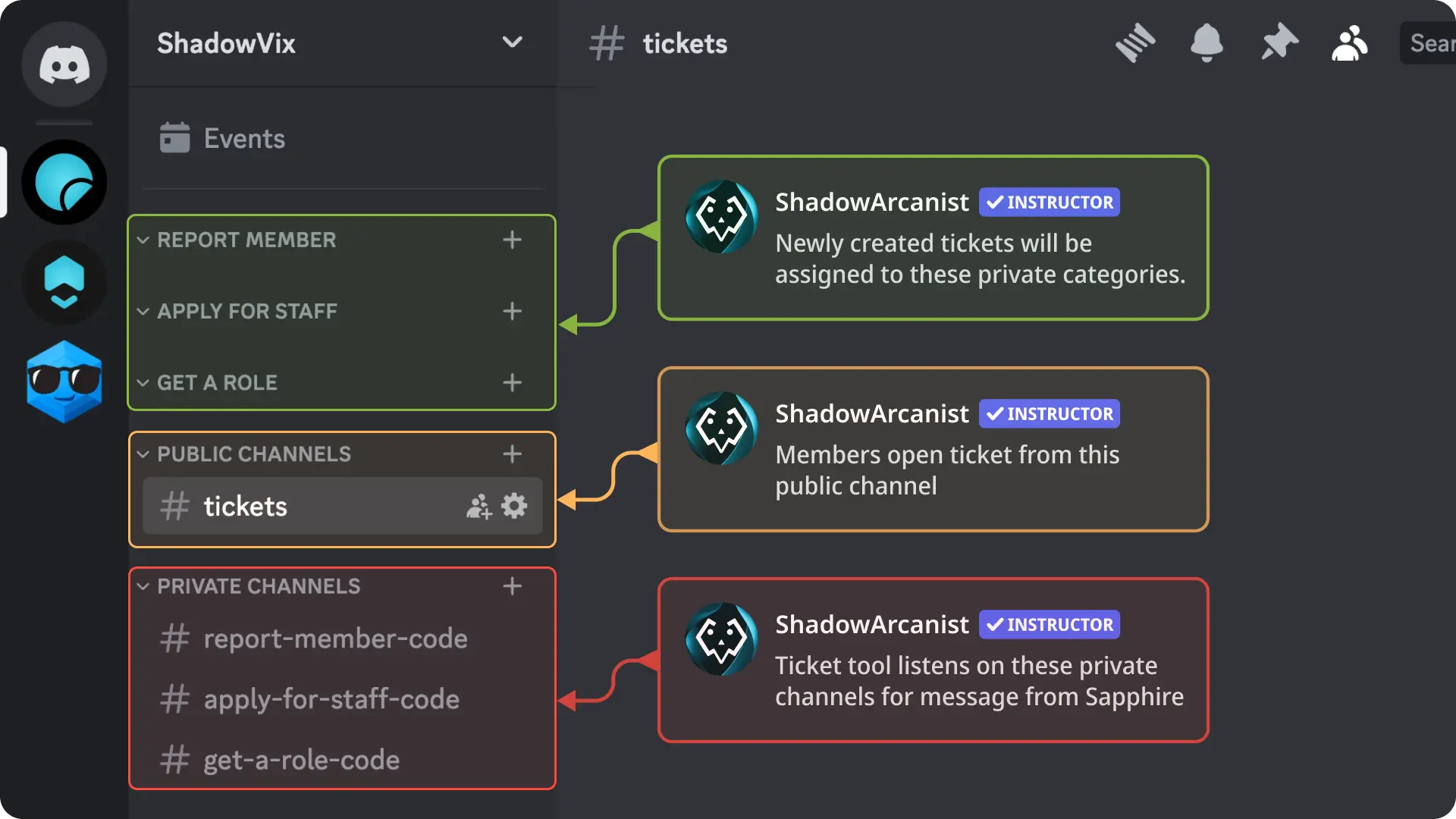The height and width of the screenshot is (819, 1456).
Task: Collapse the APPLY FOR STAFF category
Action: [143, 311]
